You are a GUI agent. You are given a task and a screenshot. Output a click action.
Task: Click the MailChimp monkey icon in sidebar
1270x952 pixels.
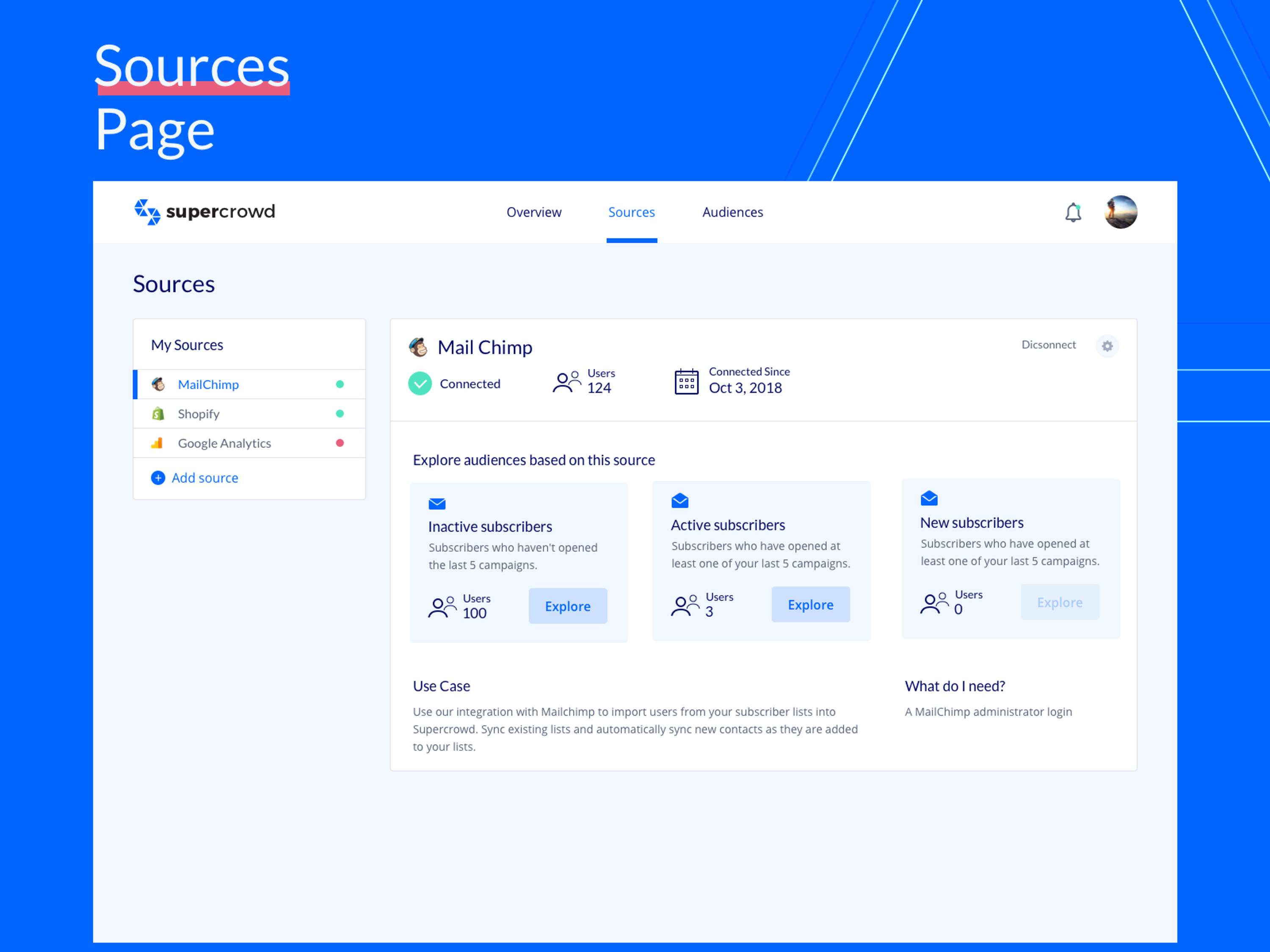pyautogui.click(x=158, y=384)
